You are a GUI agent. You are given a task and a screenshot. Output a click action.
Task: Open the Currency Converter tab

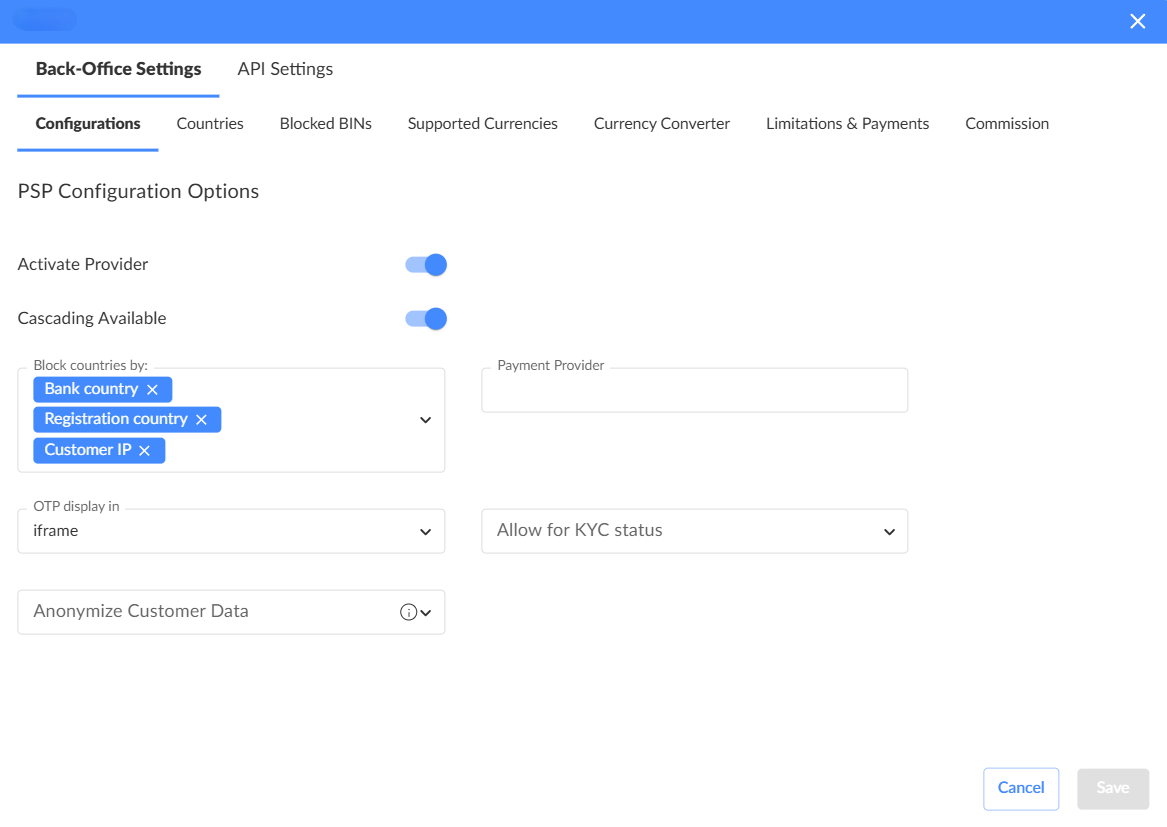pos(661,124)
